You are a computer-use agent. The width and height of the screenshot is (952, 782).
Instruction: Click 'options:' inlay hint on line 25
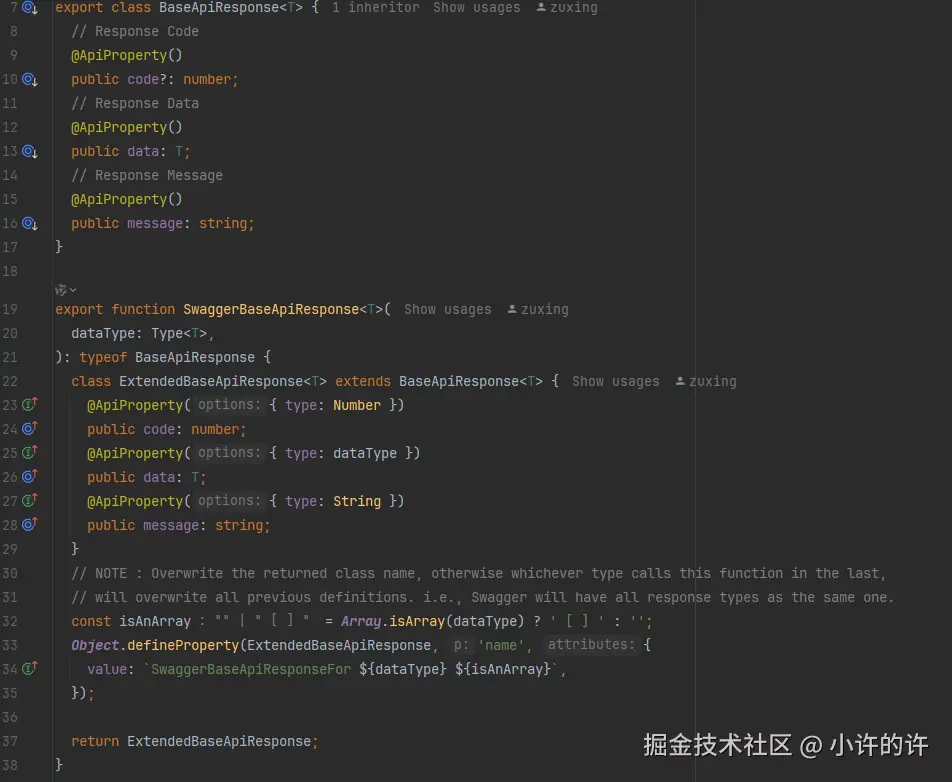[x=230, y=452]
